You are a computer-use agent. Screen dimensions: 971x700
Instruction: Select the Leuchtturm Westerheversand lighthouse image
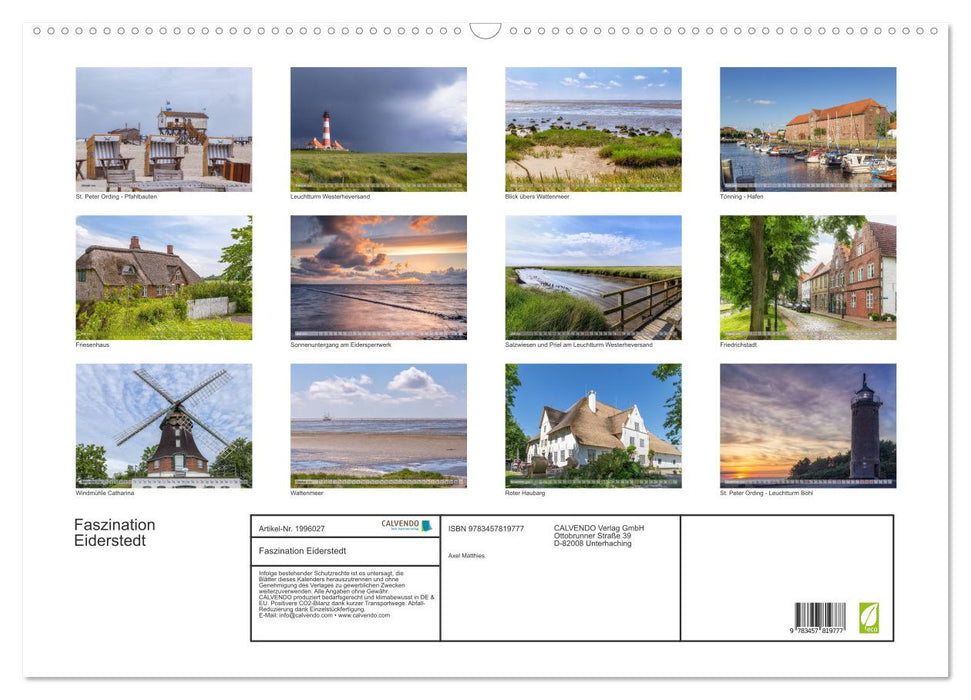[x=378, y=128]
